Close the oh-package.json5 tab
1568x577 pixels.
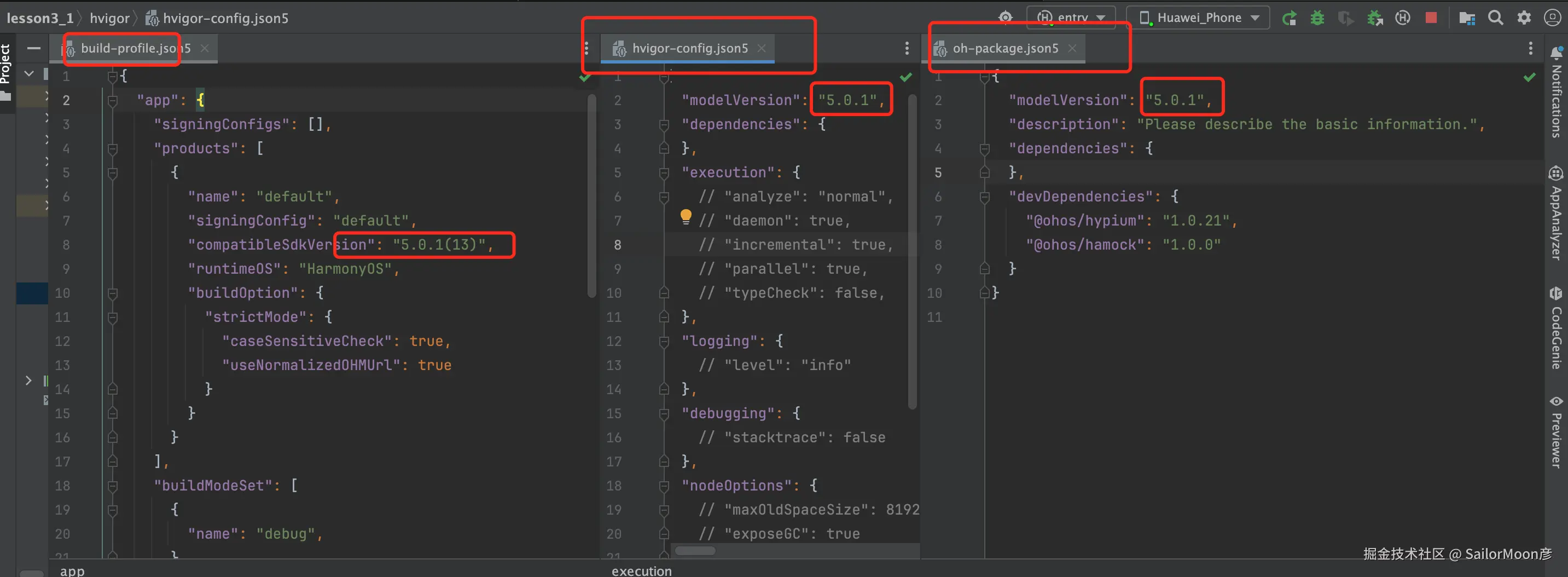(x=1072, y=48)
